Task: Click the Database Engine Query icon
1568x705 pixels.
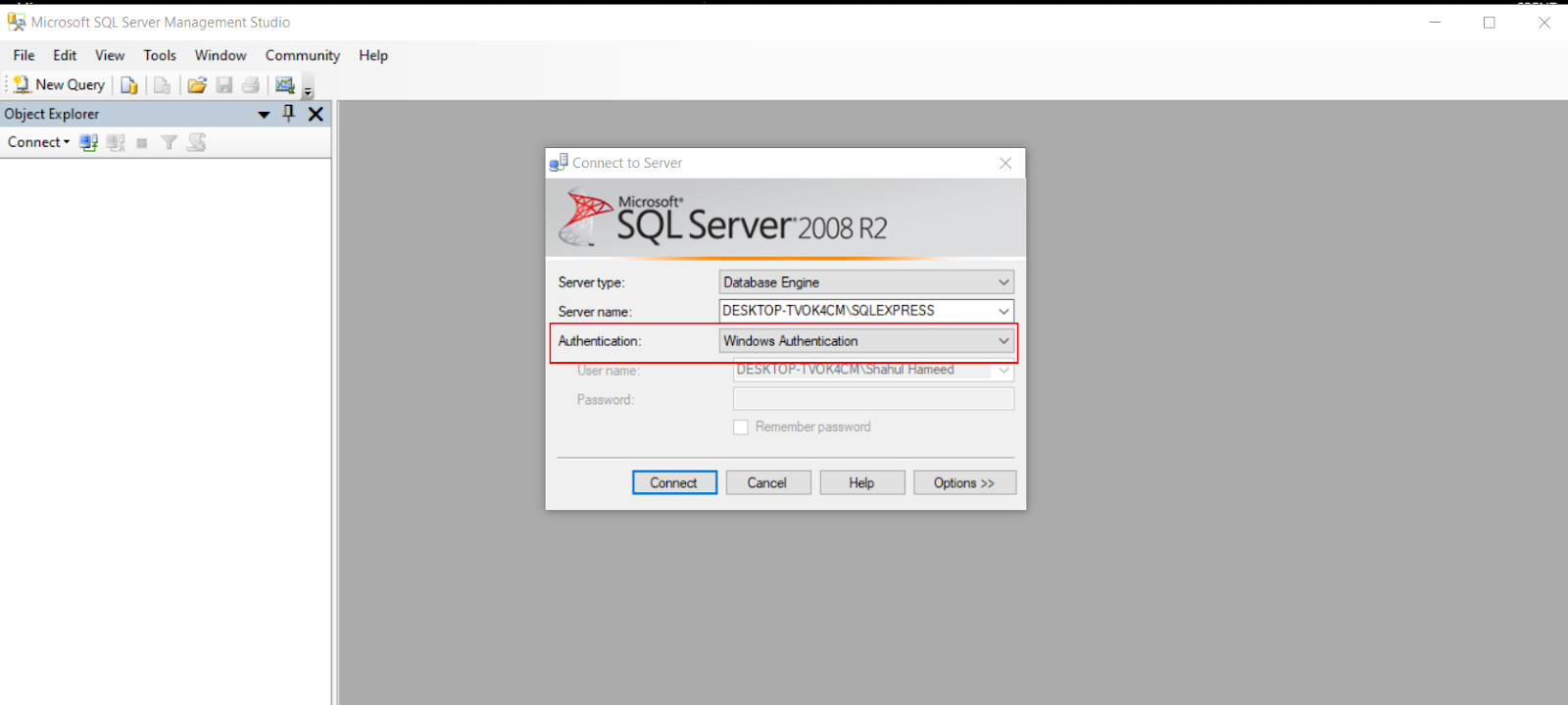Action: tap(128, 85)
